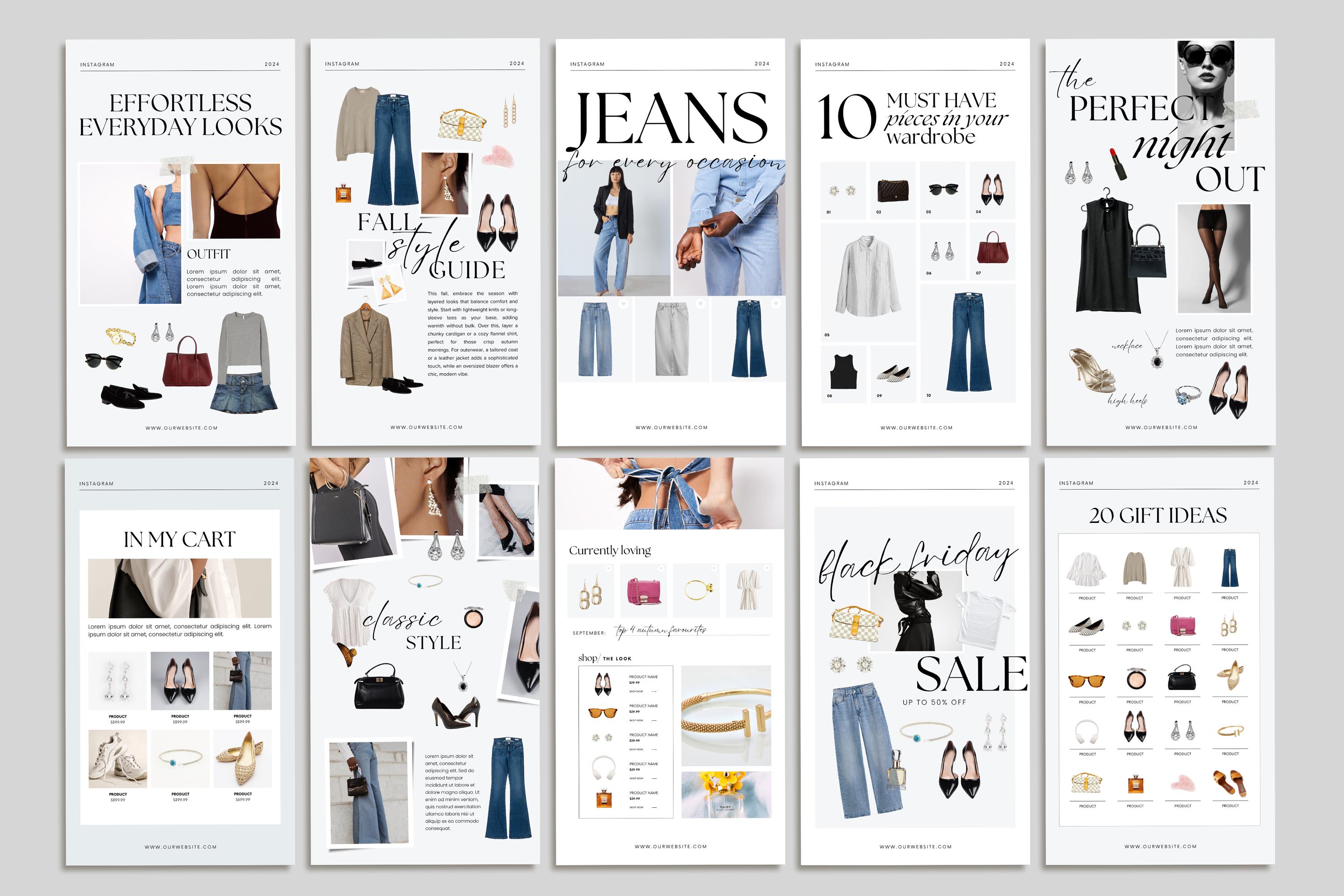
Task: Tap the heart icon above the grey denim skirt
Action: click(700, 304)
